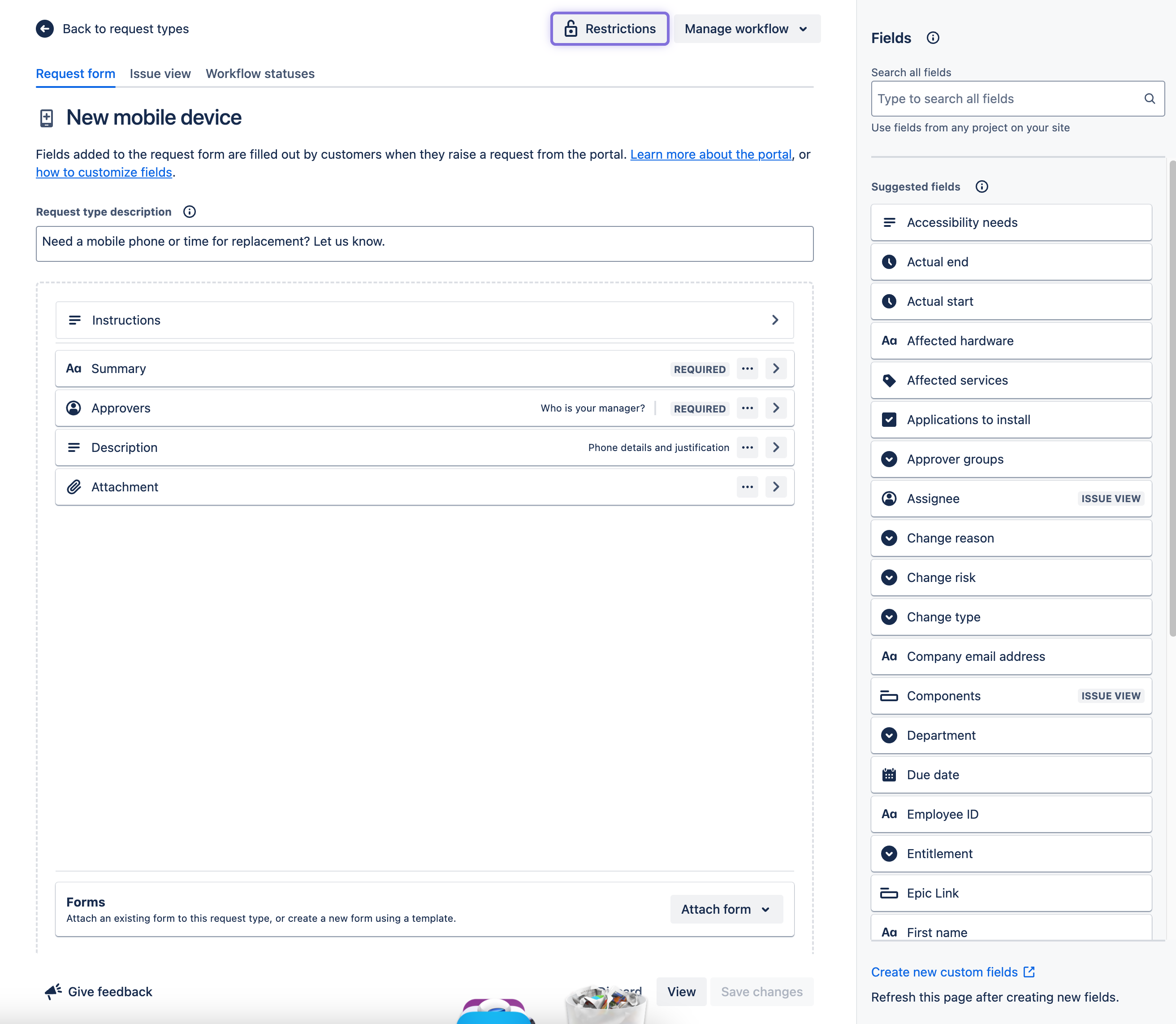Open the Manage workflow dropdown
Screen dimensions: 1176x1024
pyautogui.click(x=747, y=29)
